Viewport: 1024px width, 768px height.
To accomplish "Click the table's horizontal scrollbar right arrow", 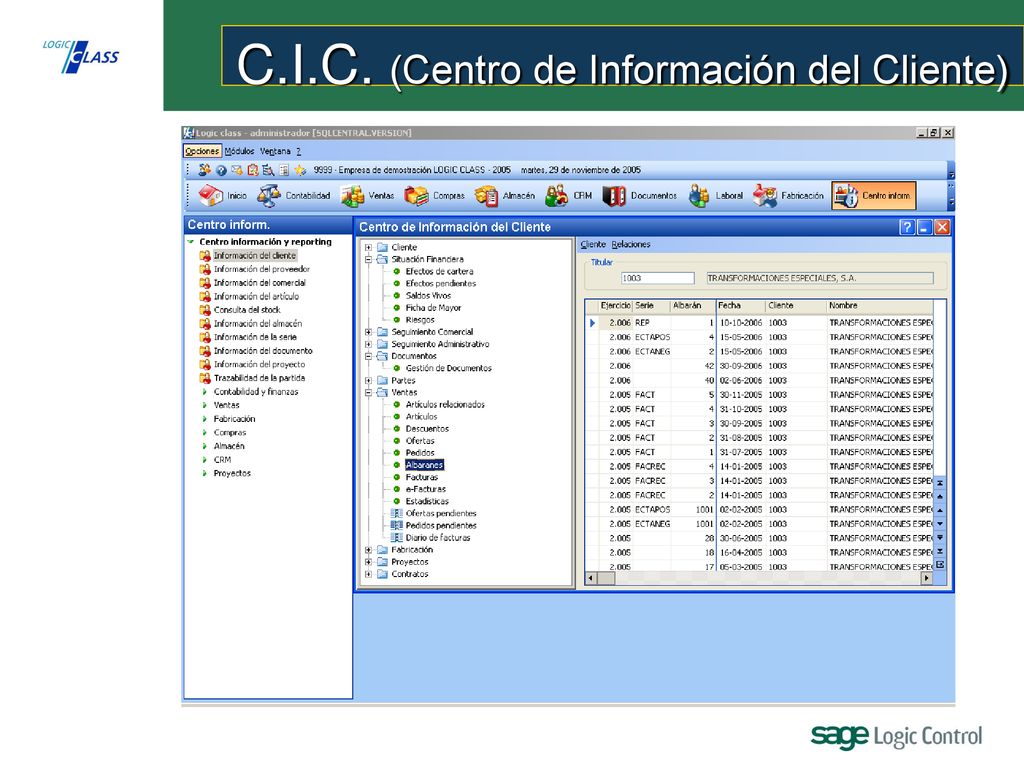I will 926,578.
